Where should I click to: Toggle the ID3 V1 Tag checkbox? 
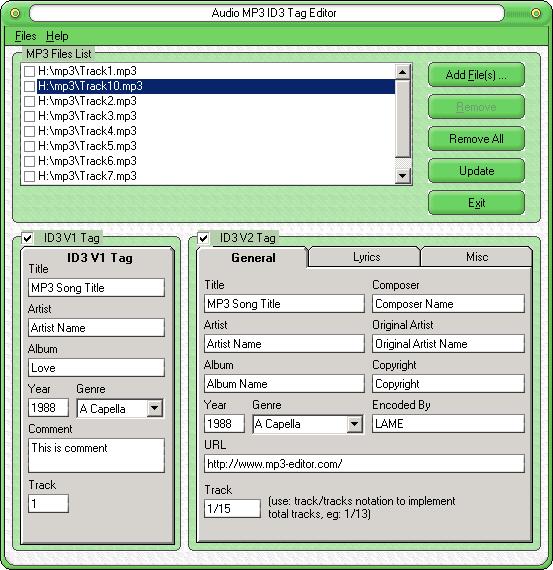28,238
